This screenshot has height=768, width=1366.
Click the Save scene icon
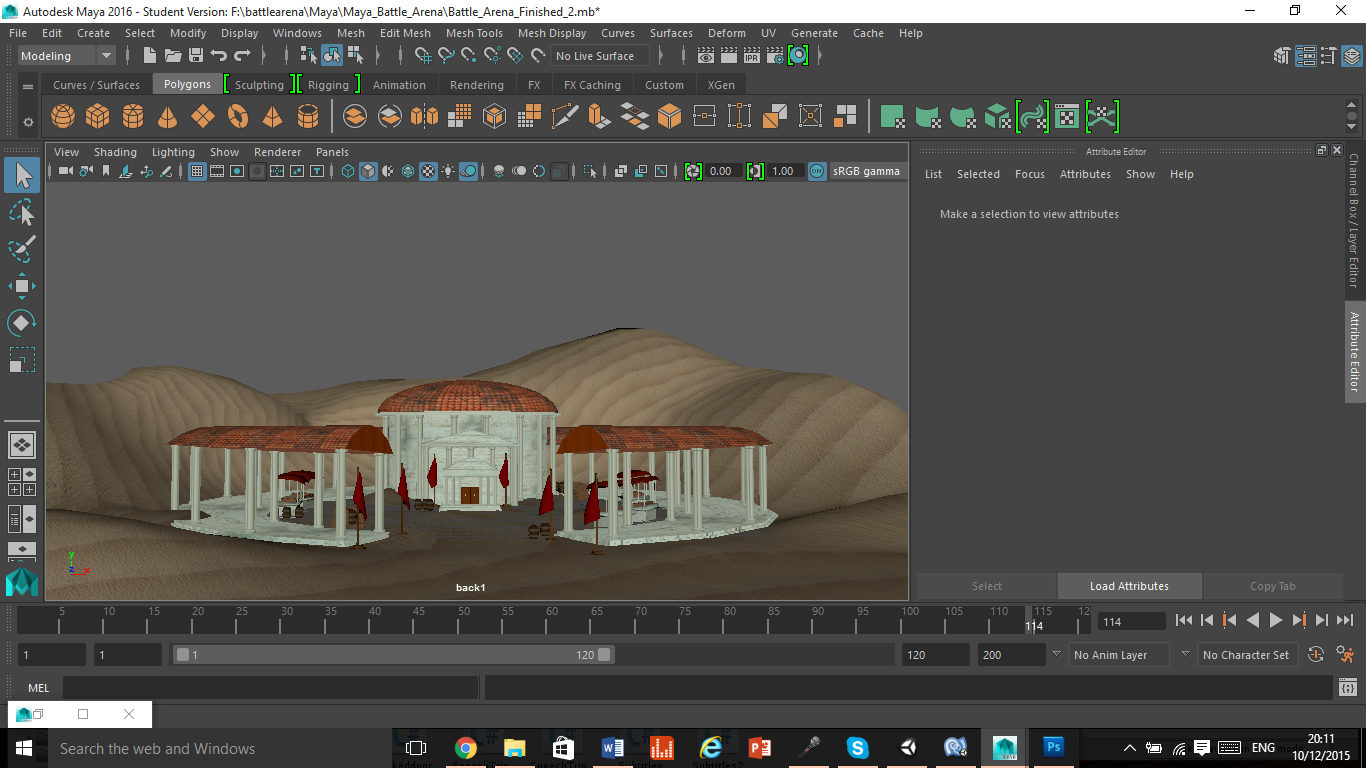coord(196,56)
